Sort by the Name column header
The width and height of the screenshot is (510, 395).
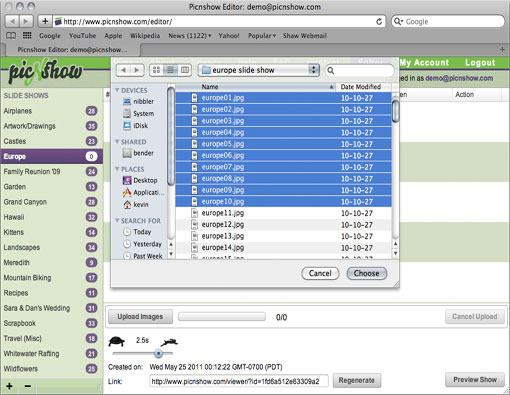(x=255, y=87)
